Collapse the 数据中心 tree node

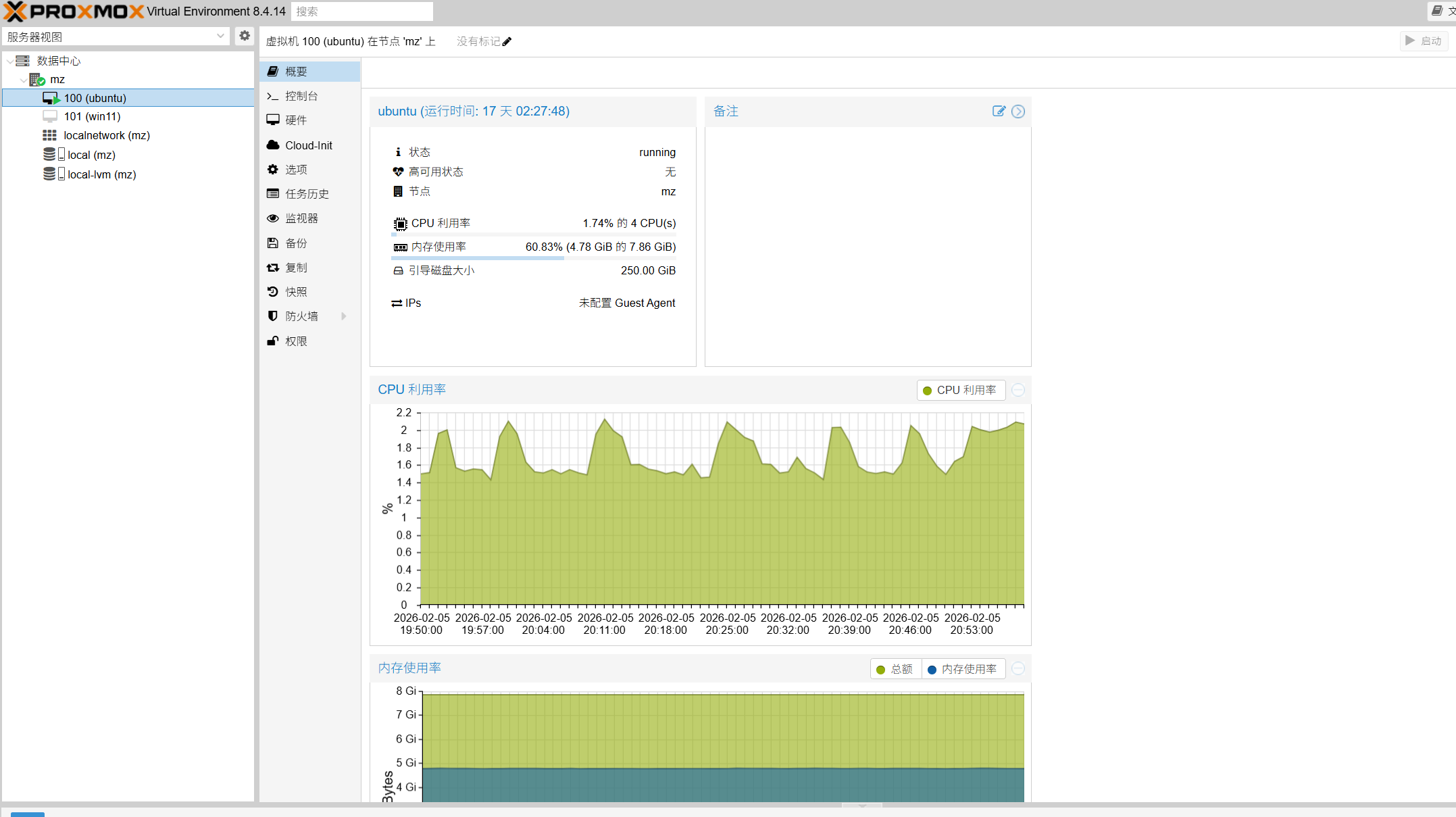pos(9,61)
